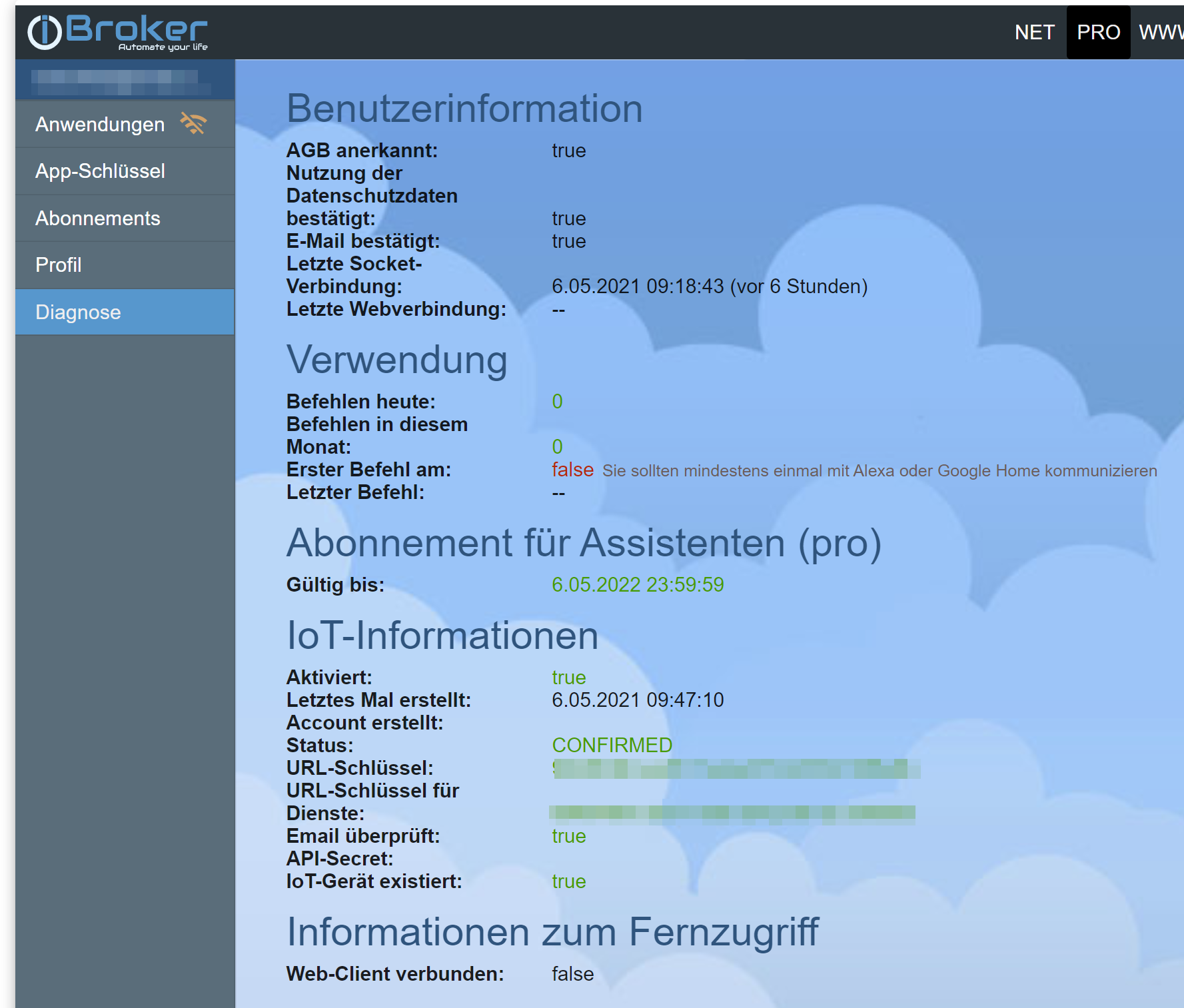Screen dimensions: 1184x1008
Task: Open the Anwendungen sidebar item
Action: pyautogui.click(x=125, y=125)
